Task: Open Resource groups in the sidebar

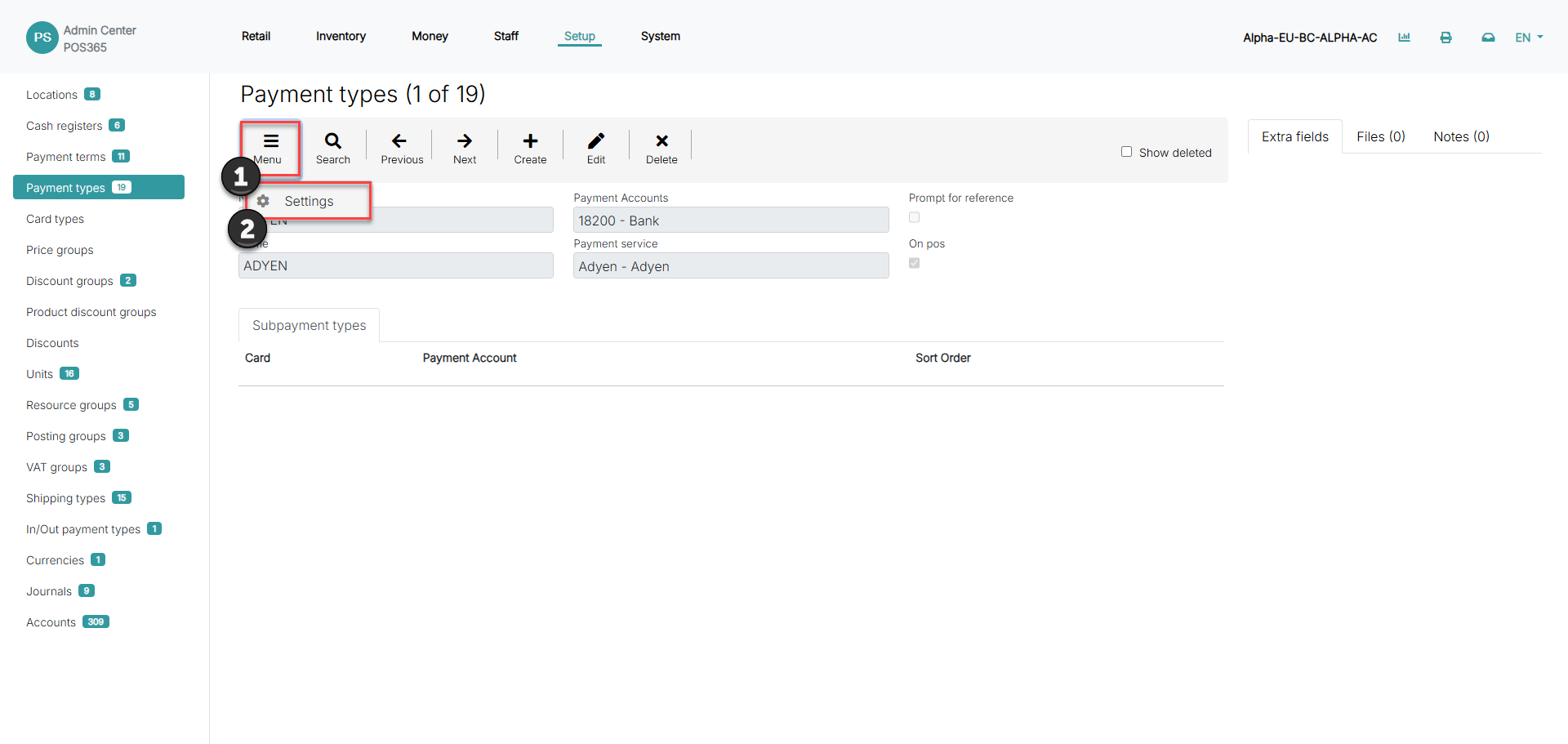Action: 71,405
